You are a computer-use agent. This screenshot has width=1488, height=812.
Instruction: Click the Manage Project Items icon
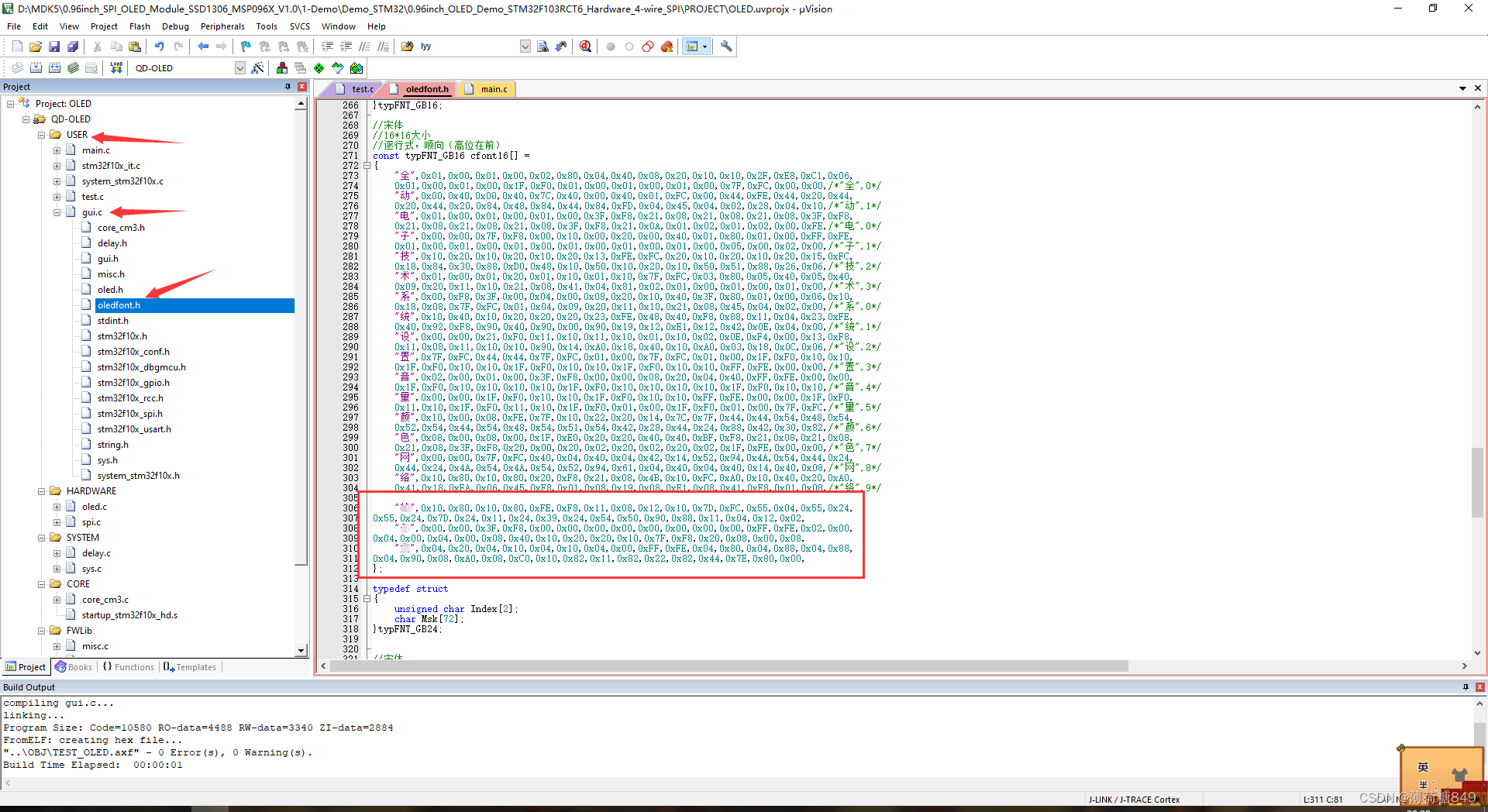pos(281,67)
